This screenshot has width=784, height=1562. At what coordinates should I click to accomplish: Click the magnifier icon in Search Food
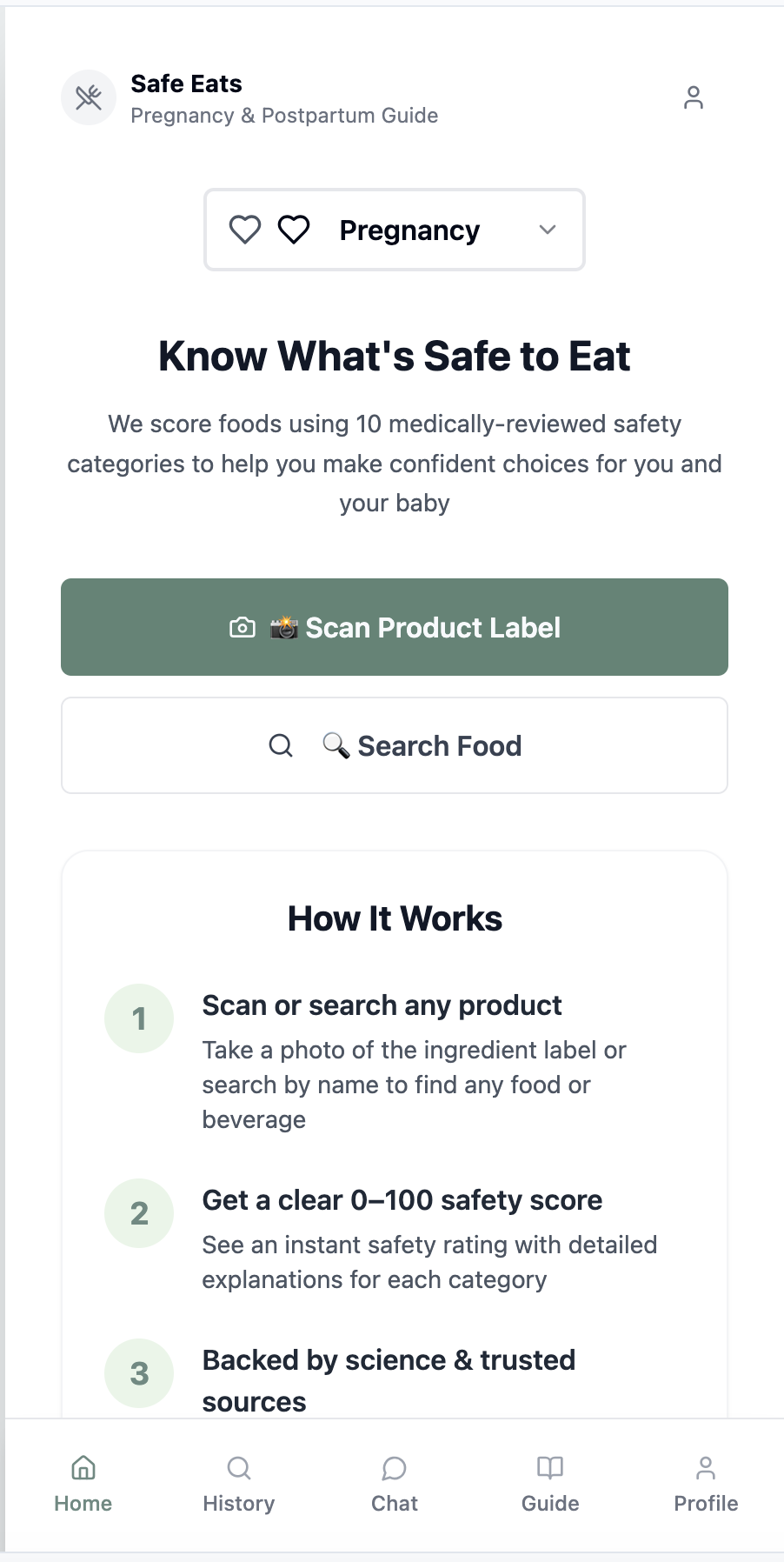pyautogui.click(x=281, y=745)
